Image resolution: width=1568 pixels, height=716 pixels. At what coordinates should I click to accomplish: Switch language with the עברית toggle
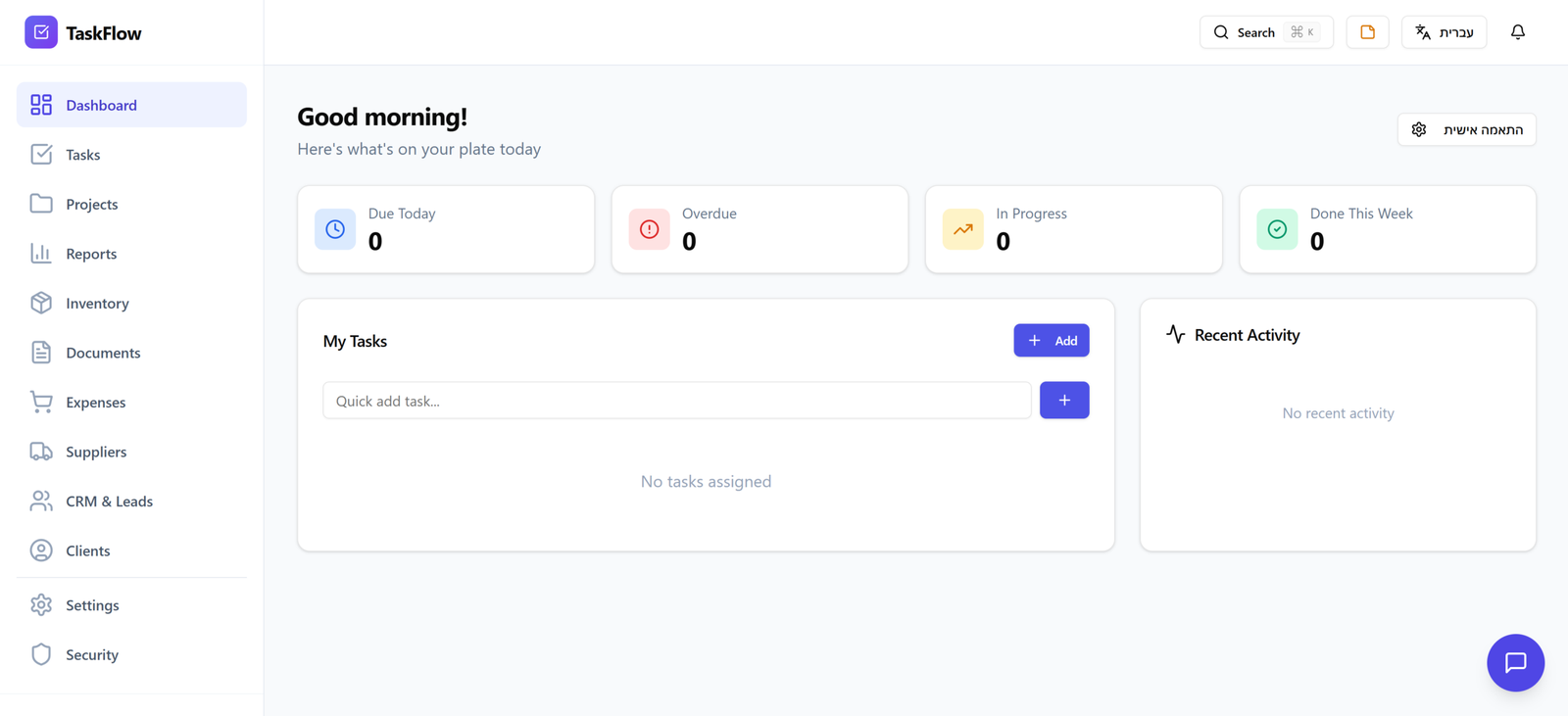tap(1444, 32)
